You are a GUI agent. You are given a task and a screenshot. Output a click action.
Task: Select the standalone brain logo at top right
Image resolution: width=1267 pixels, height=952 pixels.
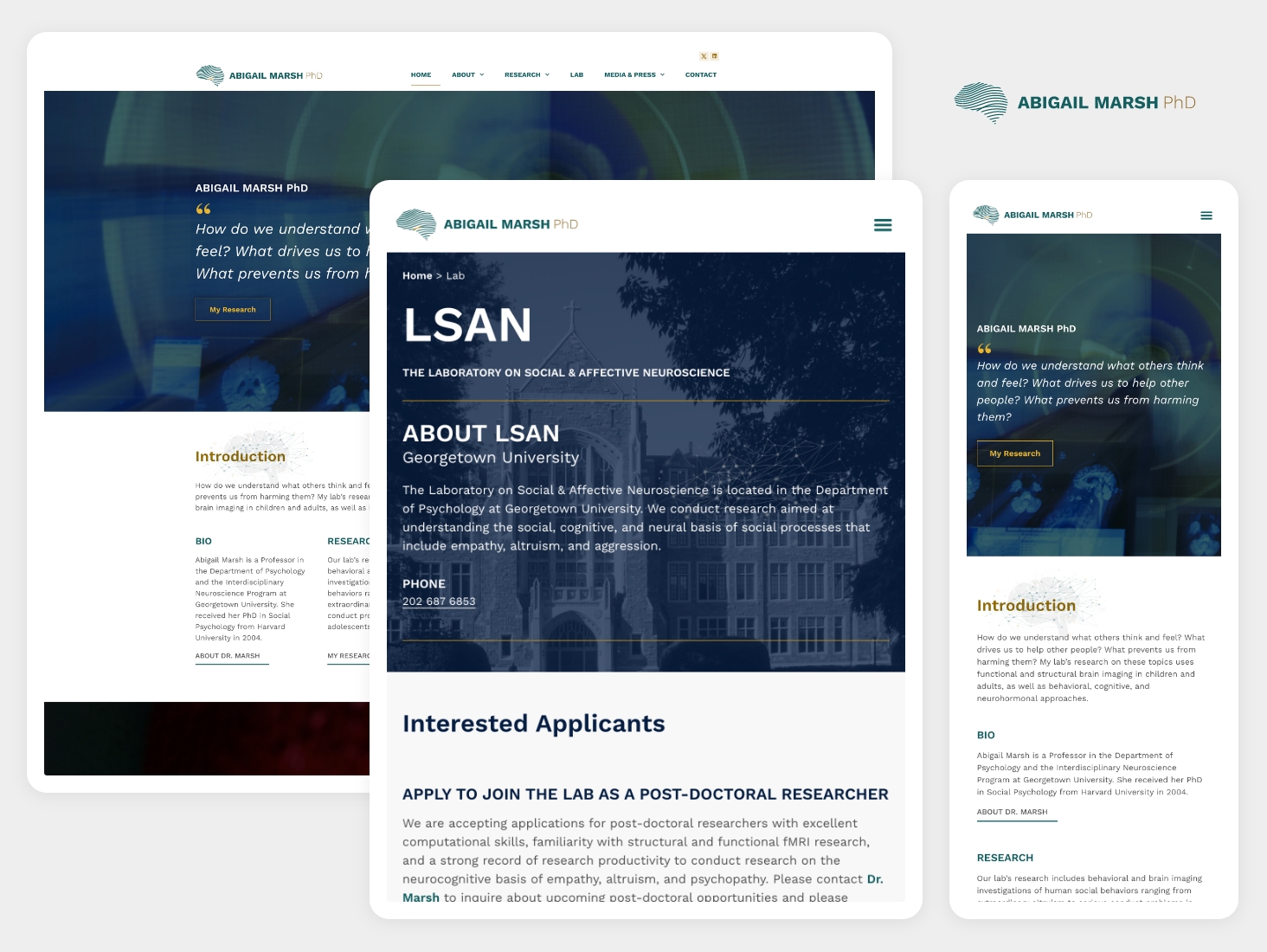click(x=979, y=101)
